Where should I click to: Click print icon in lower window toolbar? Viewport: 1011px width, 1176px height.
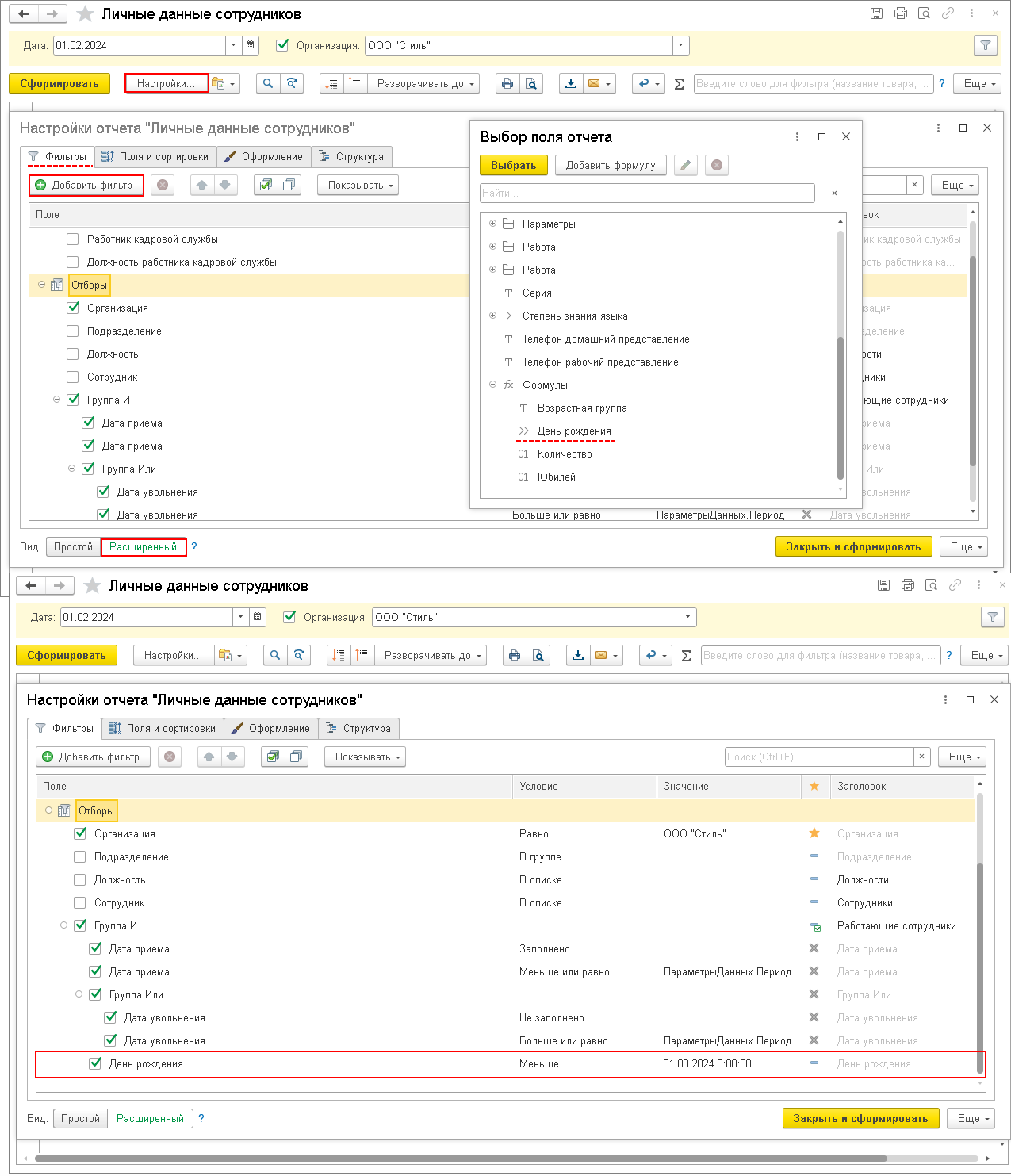point(515,655)
